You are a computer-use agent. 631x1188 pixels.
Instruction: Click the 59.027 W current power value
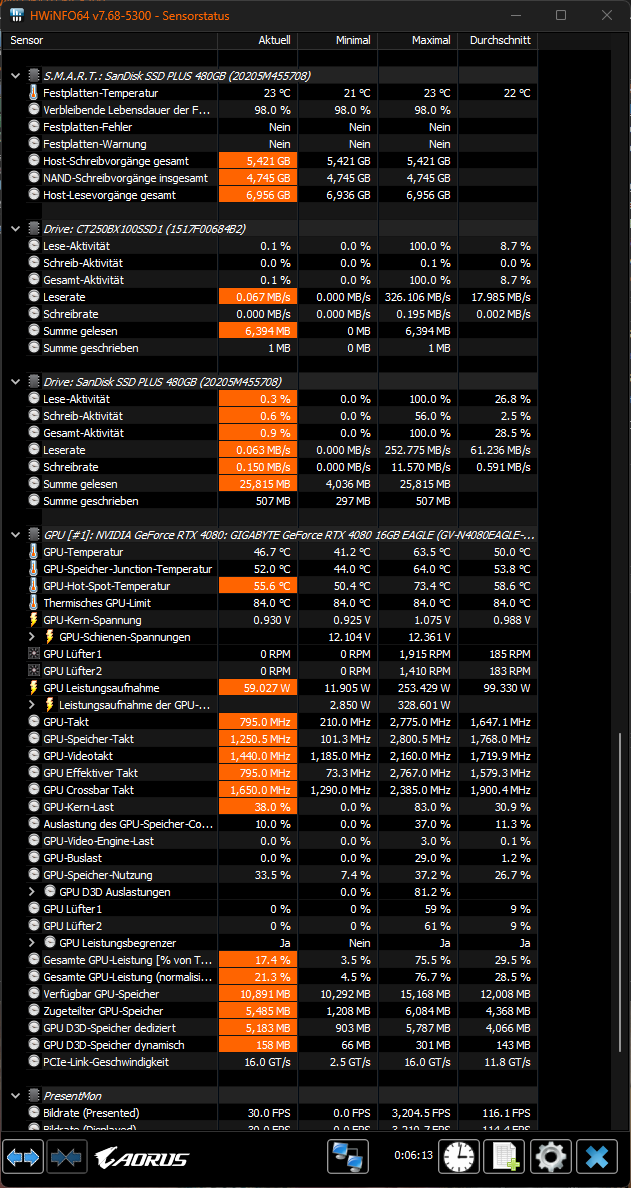(258, 688)
